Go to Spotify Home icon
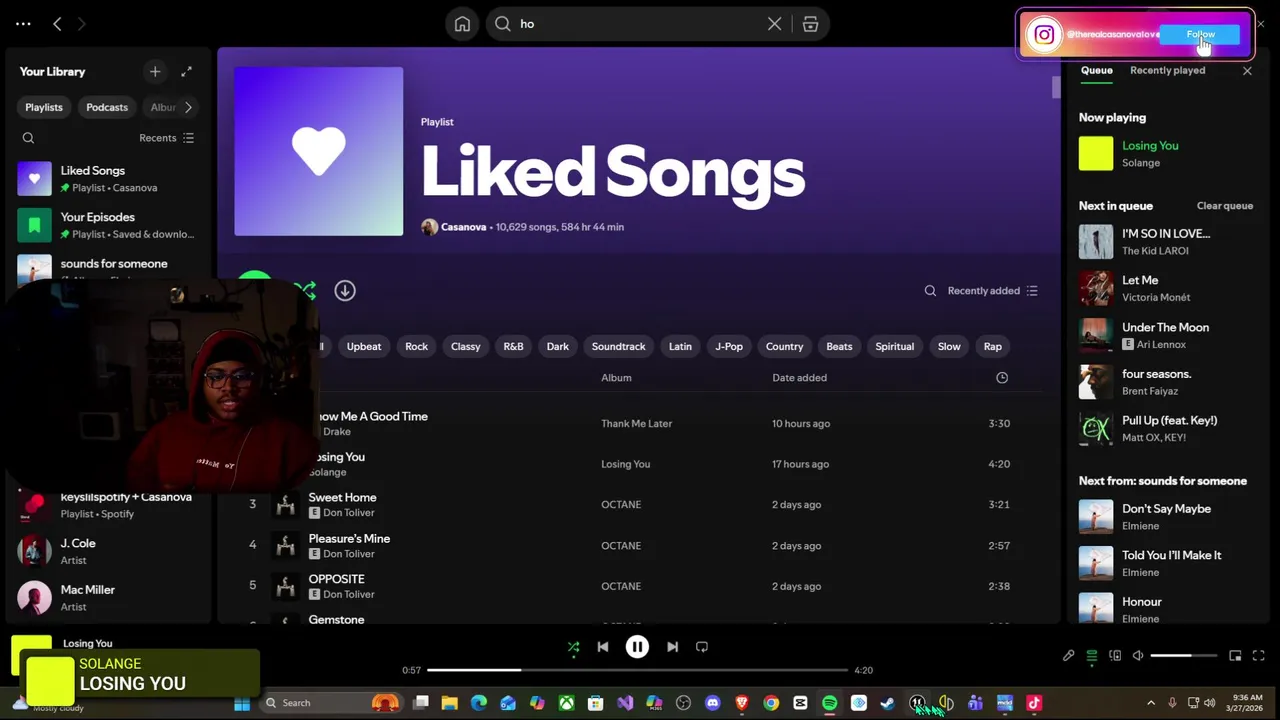 [x=462, y=24]
